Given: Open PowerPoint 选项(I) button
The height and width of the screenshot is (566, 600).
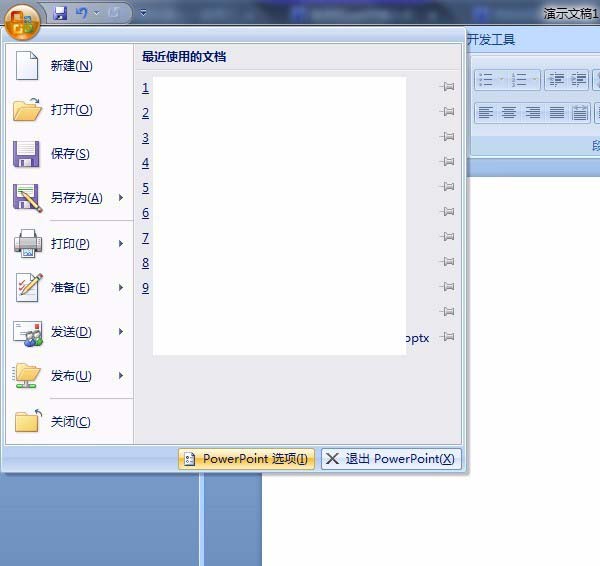Looking at the screenshot, I should coord(246,459).
